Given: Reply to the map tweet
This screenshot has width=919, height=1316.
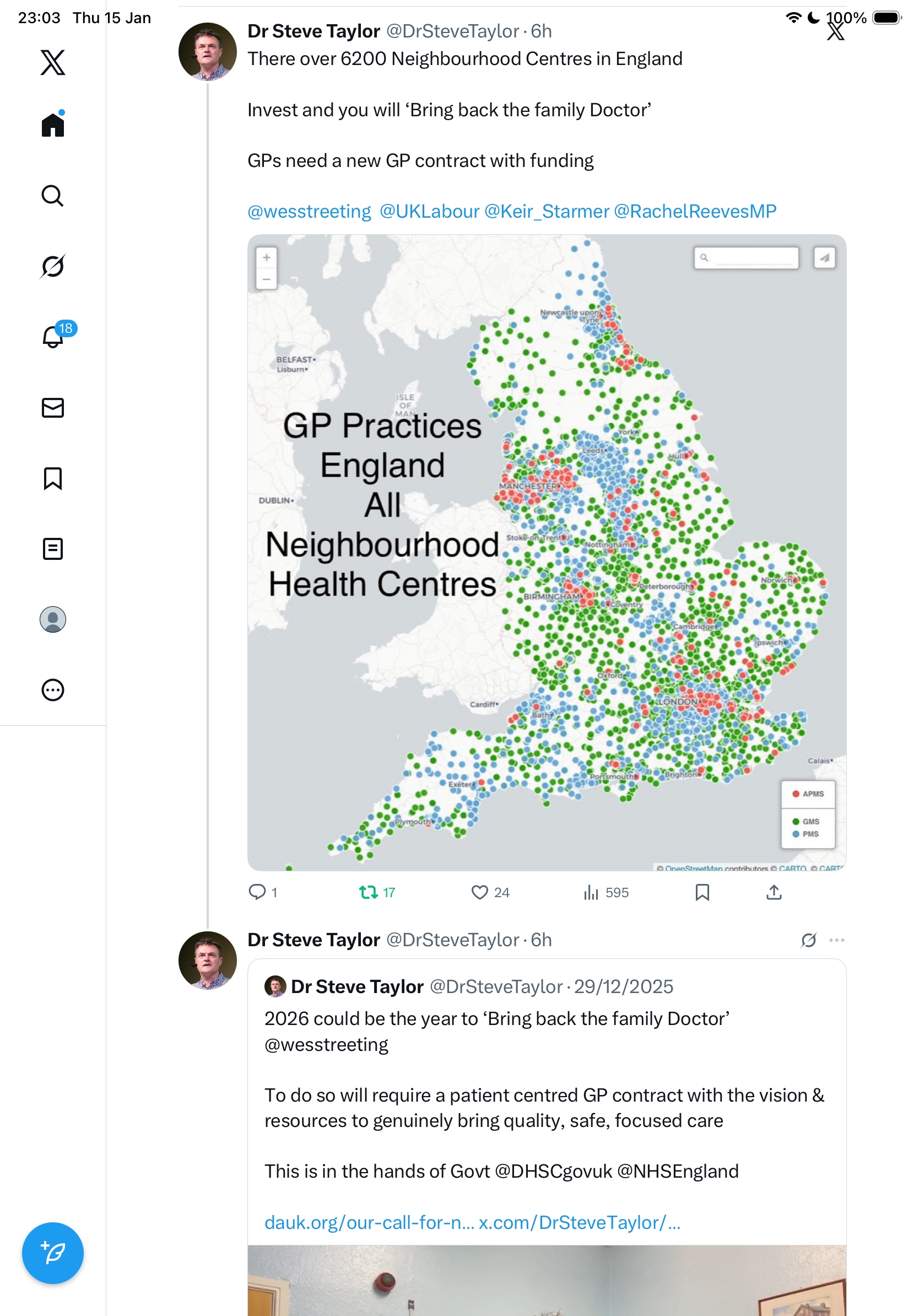Looking at the screenshot, I should pos(257,892).
